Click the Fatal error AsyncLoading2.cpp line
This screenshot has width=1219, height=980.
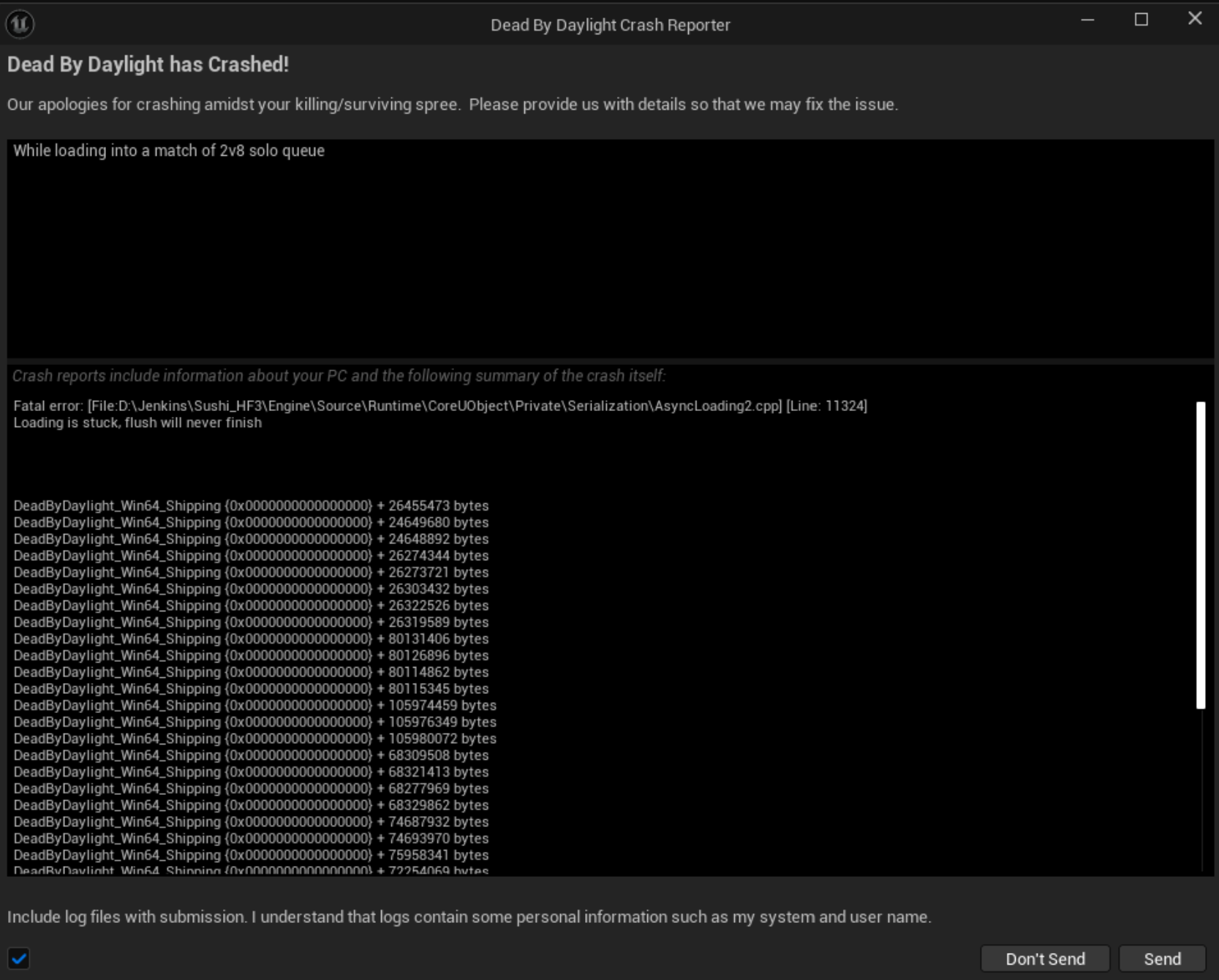click(440, 406)
